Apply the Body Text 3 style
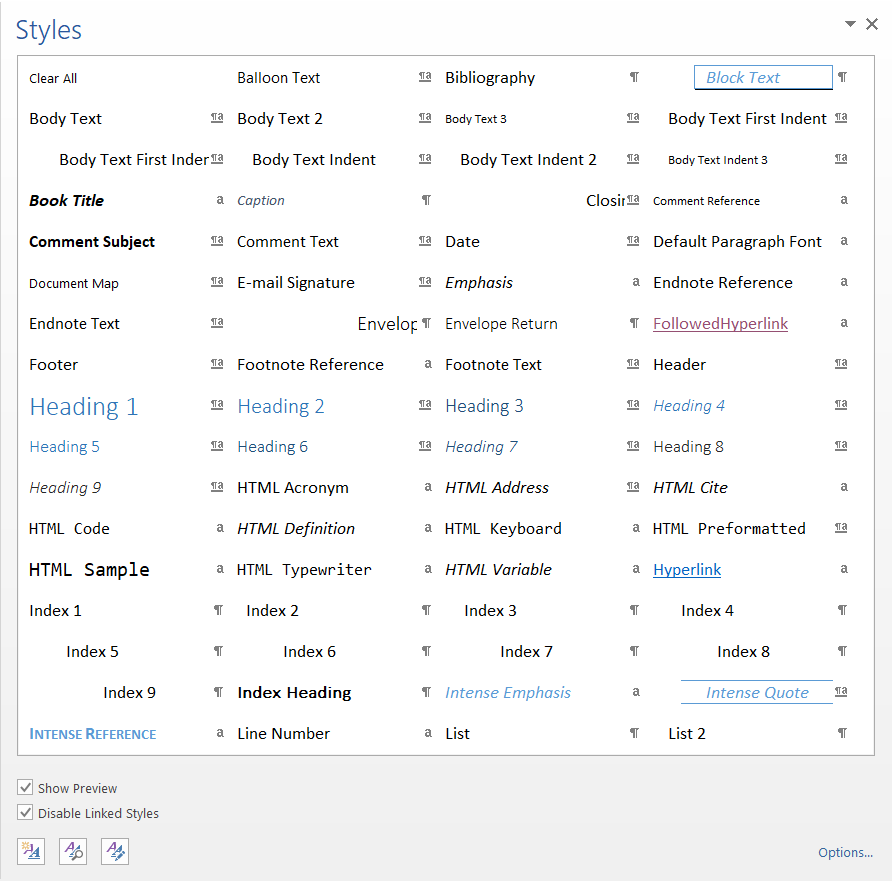 [x=476, y=119]
